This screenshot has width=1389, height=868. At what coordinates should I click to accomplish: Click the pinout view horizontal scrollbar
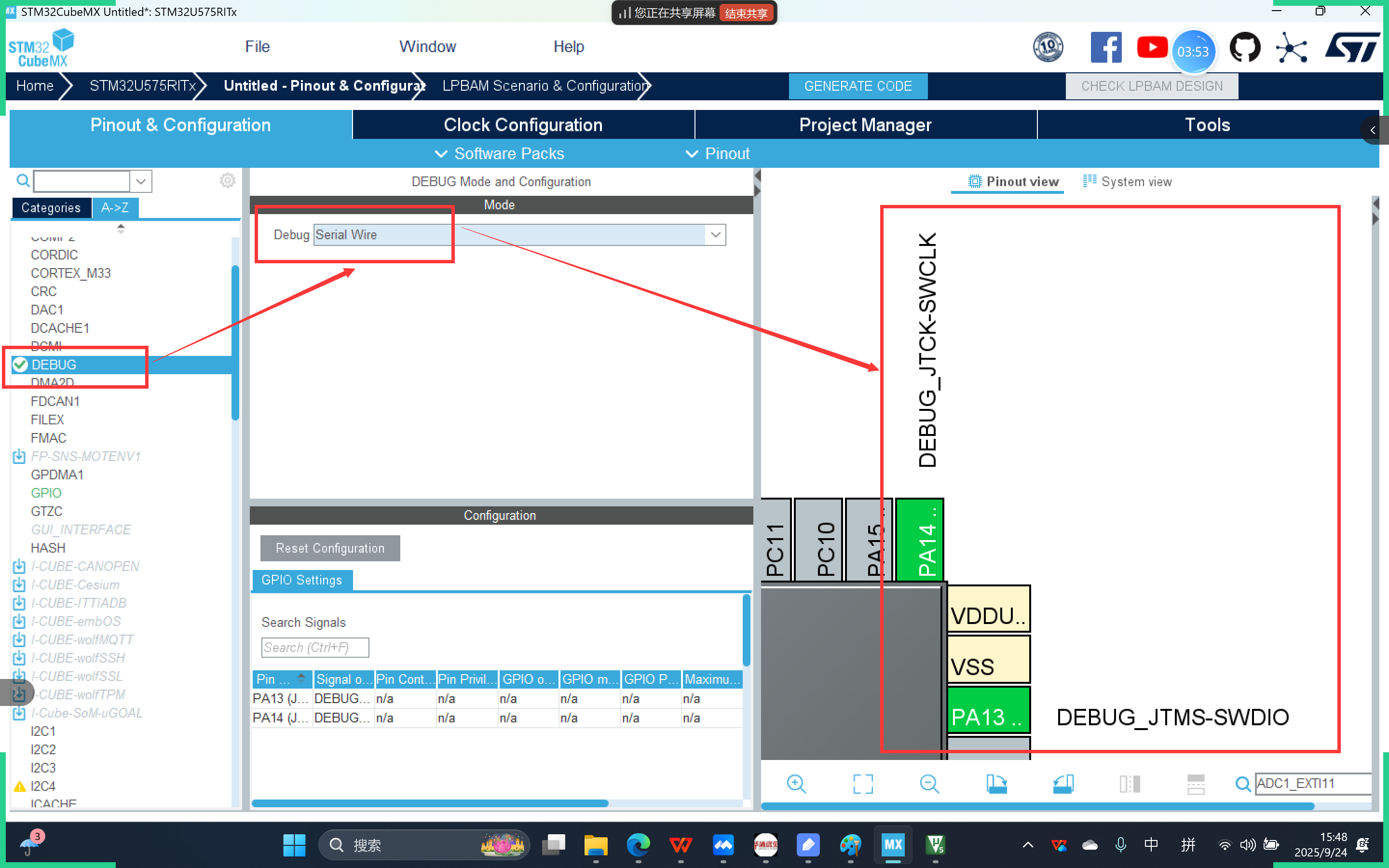pyautogui.click(x=1037, y=806)
